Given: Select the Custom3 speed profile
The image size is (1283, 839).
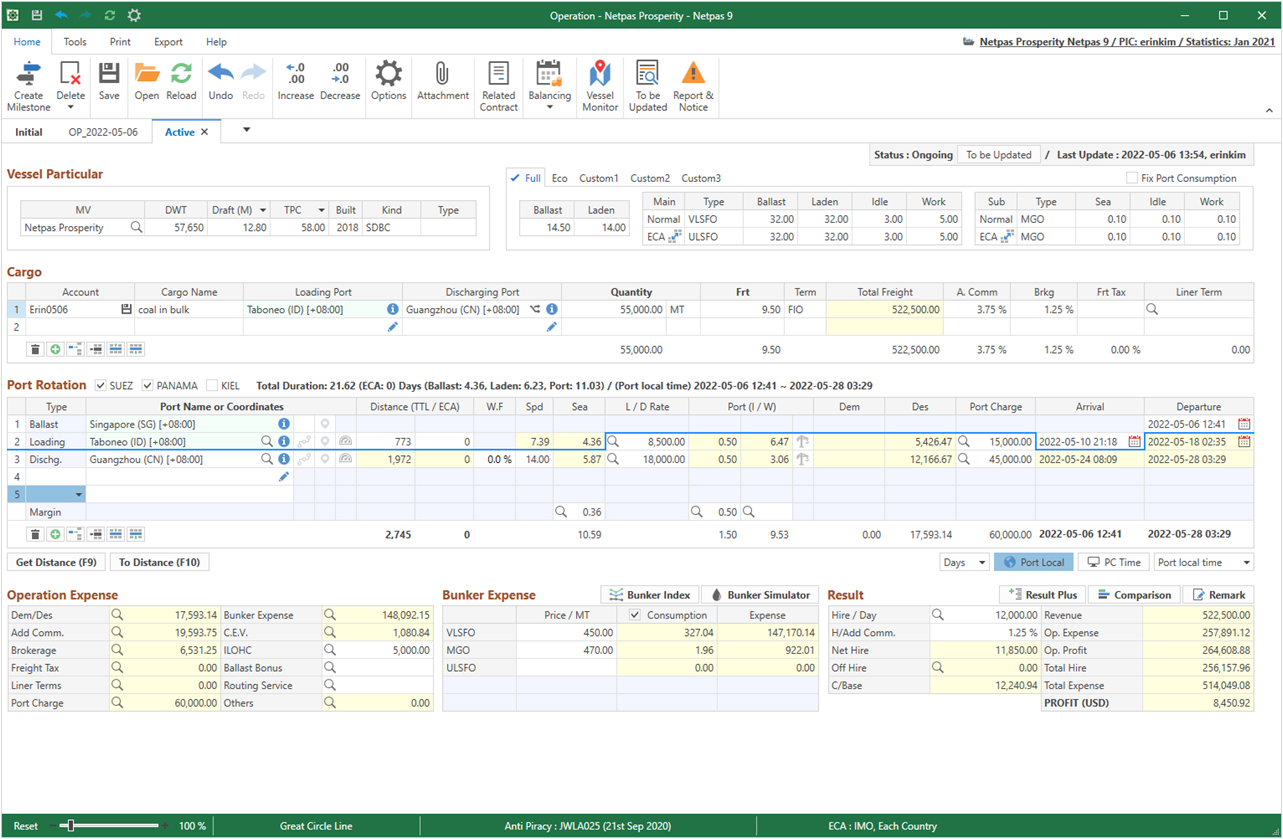Looking at the screenshot, I should pyautogui.click(x=701, y=178).
